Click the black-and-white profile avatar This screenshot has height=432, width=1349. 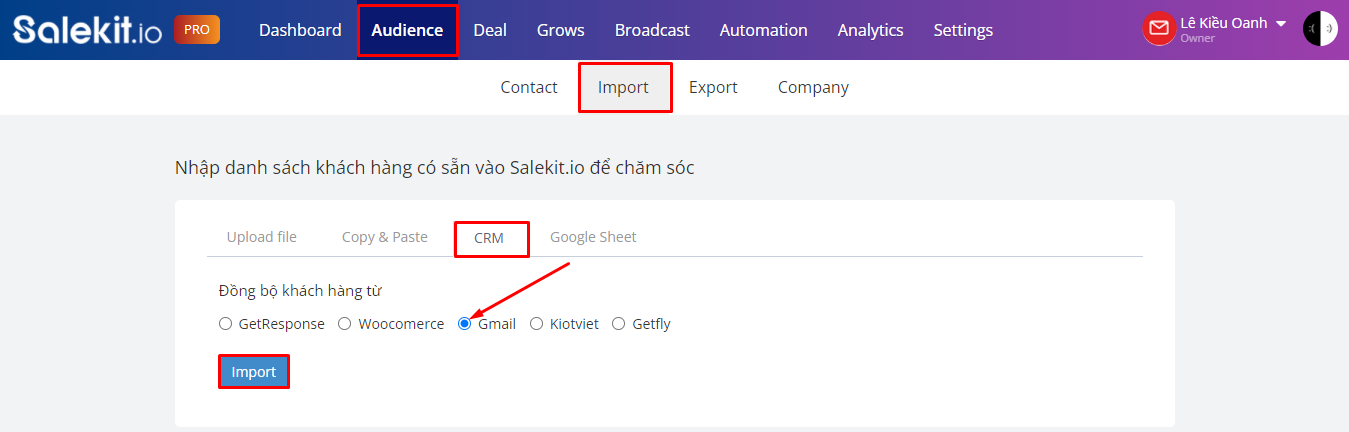[1320, 29]
